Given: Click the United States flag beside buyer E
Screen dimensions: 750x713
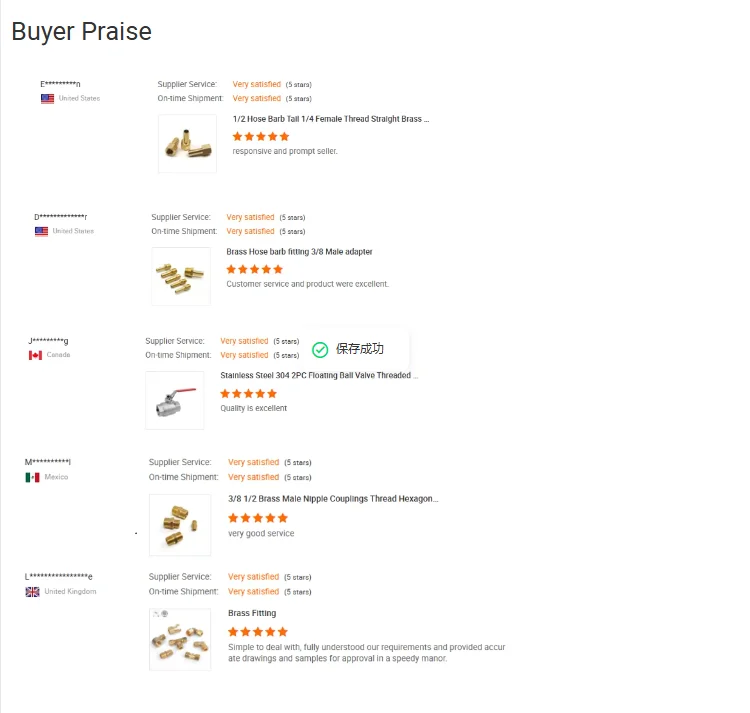Looking at the screenshot, I should 47,99.
